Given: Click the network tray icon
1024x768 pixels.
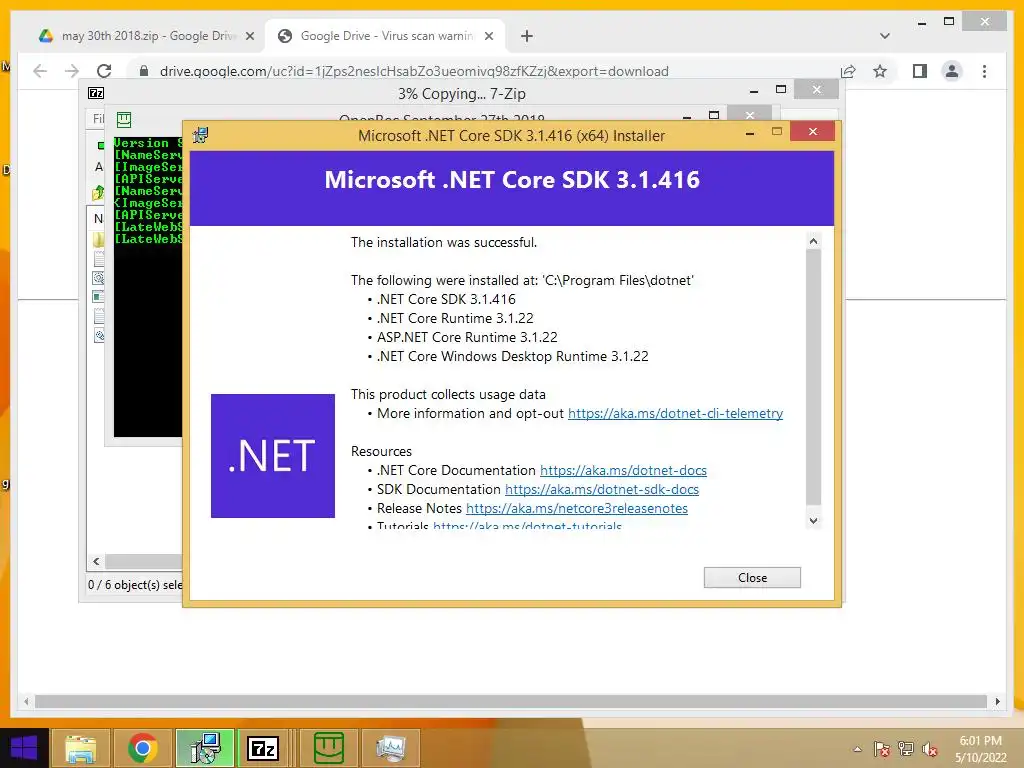Looking at the screenshot, I should pyautogui.click(x=906, y=749).
